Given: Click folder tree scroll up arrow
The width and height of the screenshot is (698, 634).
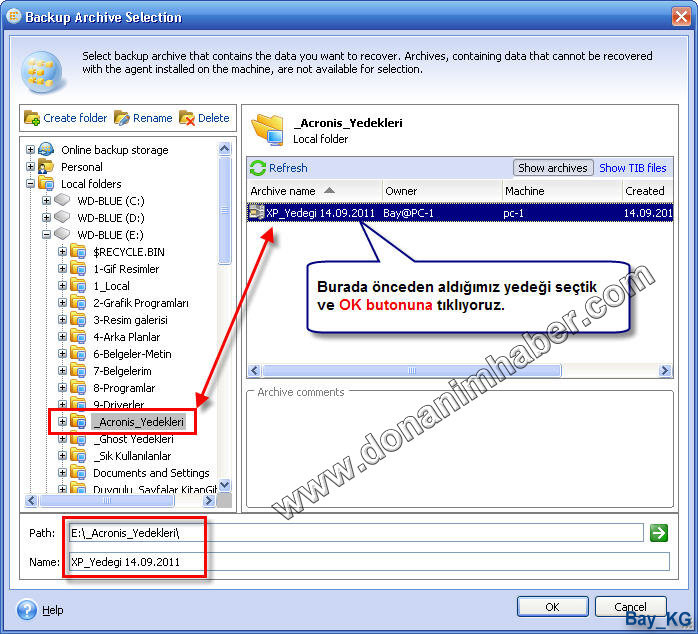Looking at the screenshot, I should pyautogui.click(x=225, y=148).
